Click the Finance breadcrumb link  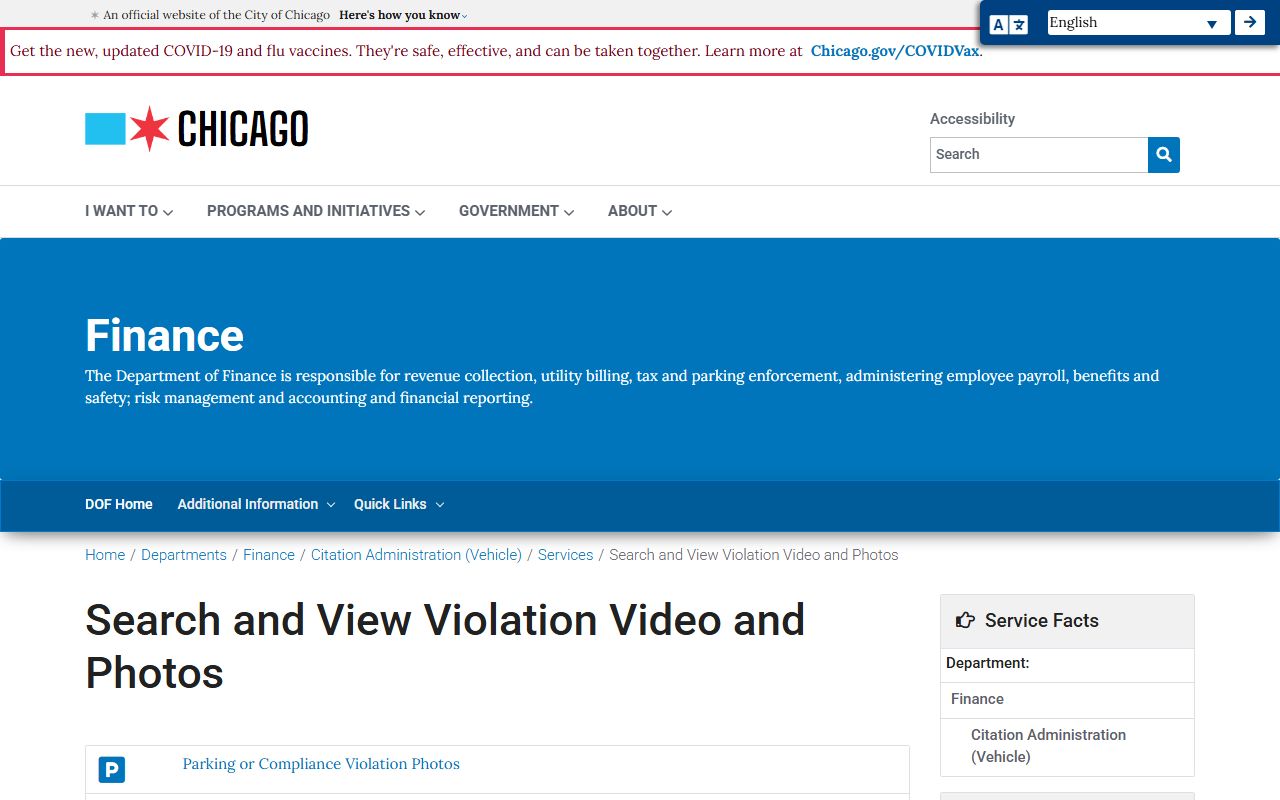[269, 555]
